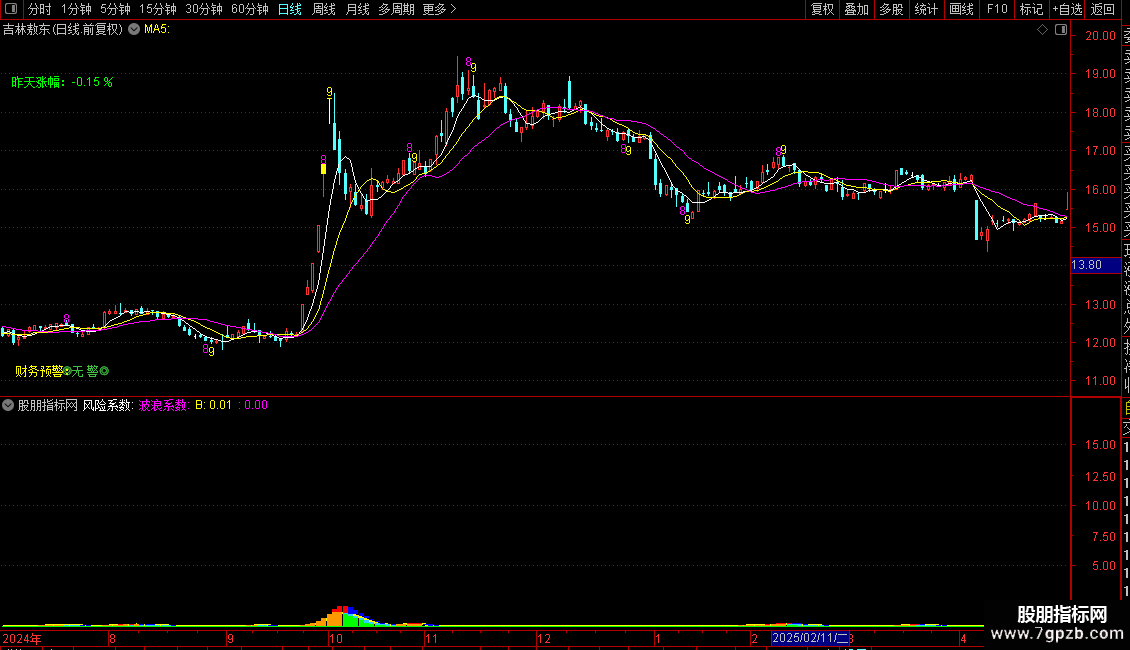Toggle the right side panel icon
Screen dimensions: 1130x650
[1061, 30]
